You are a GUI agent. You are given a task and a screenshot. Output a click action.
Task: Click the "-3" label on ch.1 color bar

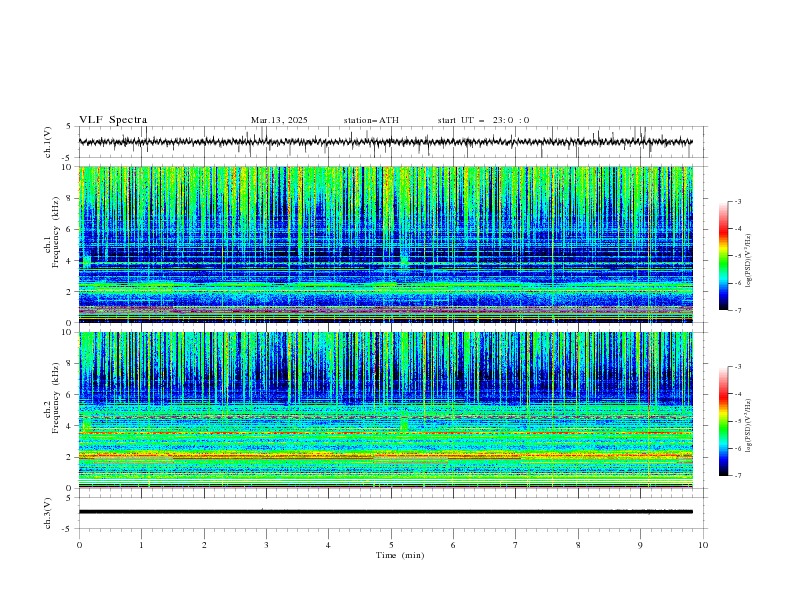click(x=738, y=201)
